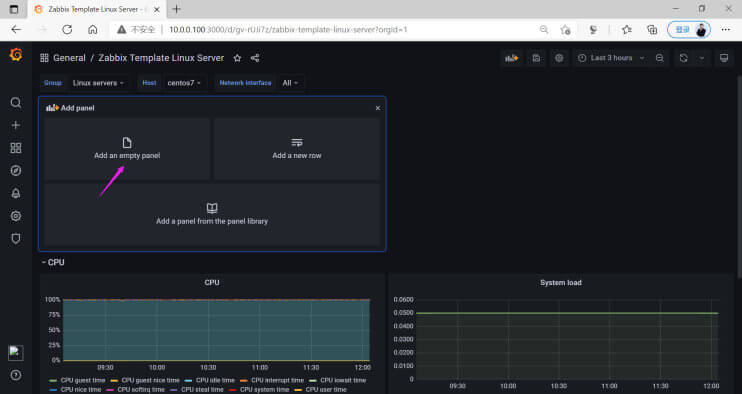Star the Zabbix Template Linux Server dashboard

237,58
